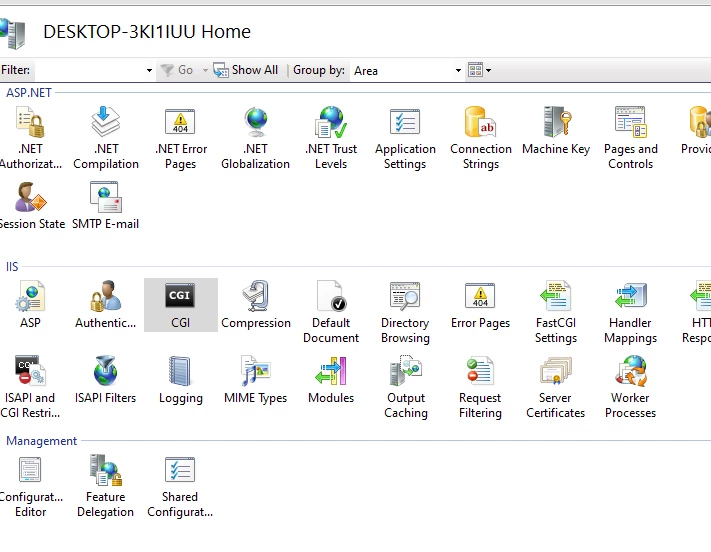Expand the Go button dropdown arrow
The width and height of the screenshot is (711, 552).
click(x=205, y=70)
